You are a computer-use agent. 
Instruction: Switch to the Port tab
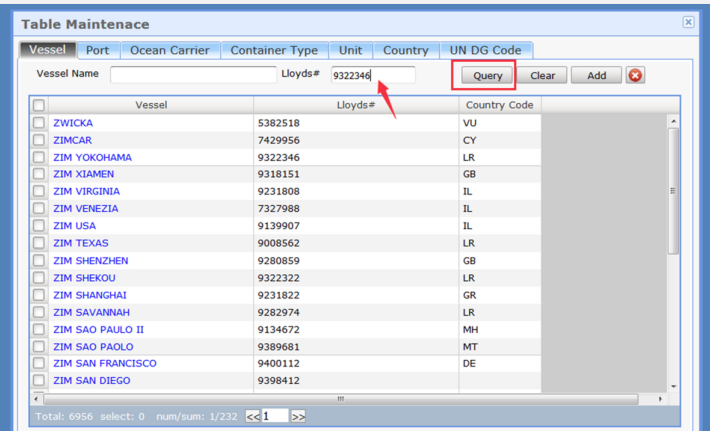pos(97,50)
